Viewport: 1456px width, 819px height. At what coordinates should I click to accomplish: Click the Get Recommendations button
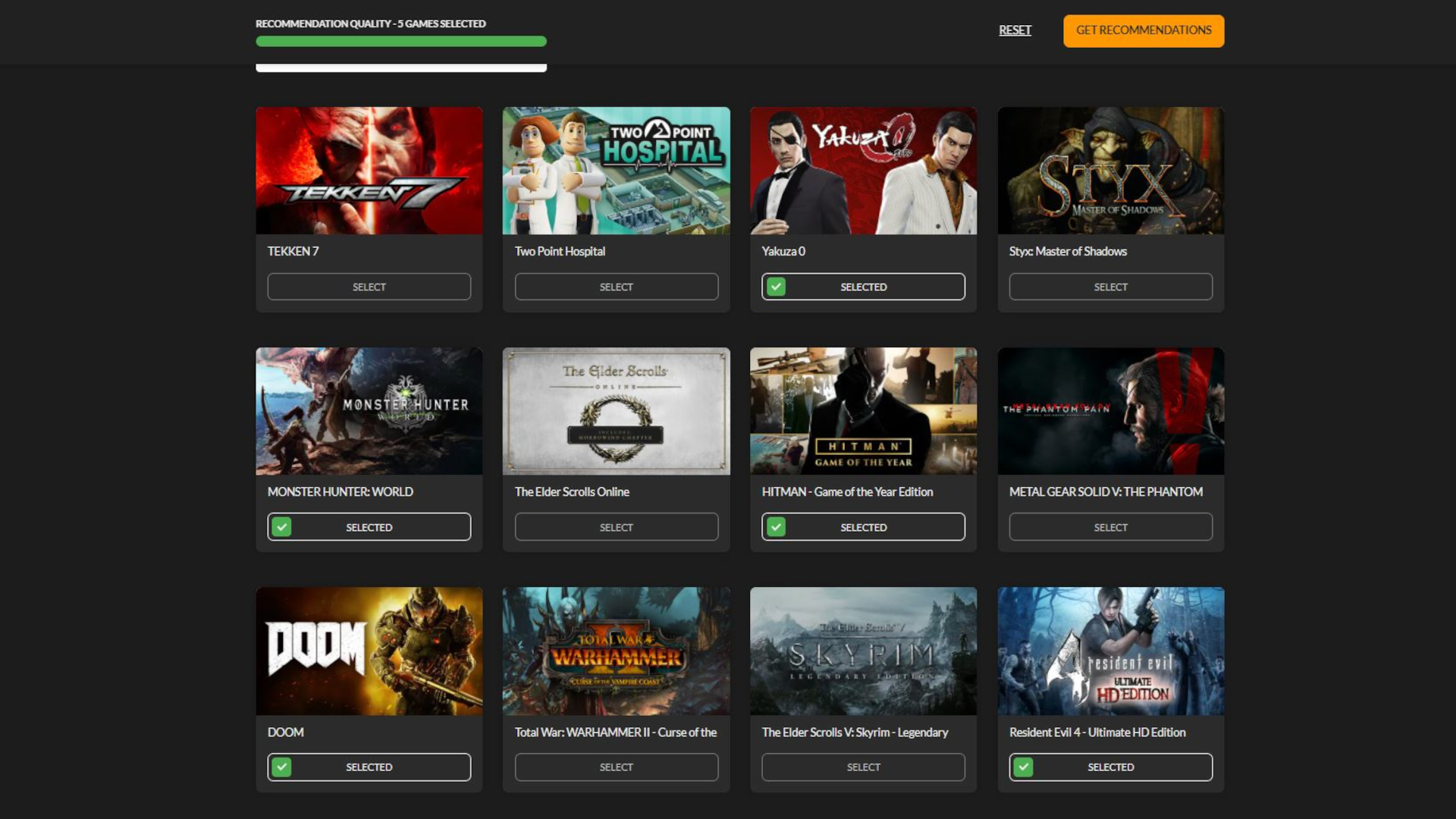1144,31
